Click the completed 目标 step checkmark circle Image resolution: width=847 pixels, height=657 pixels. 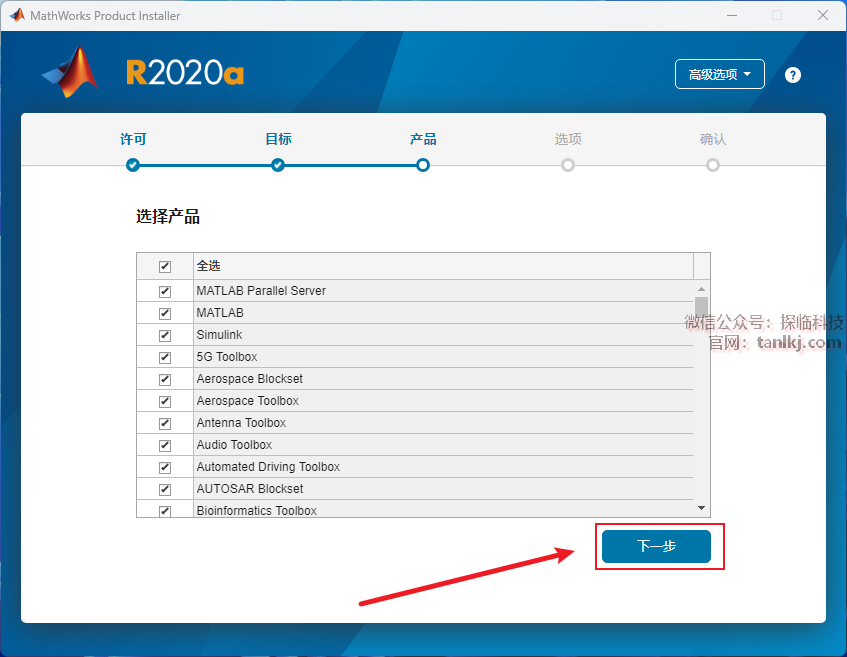278,165
